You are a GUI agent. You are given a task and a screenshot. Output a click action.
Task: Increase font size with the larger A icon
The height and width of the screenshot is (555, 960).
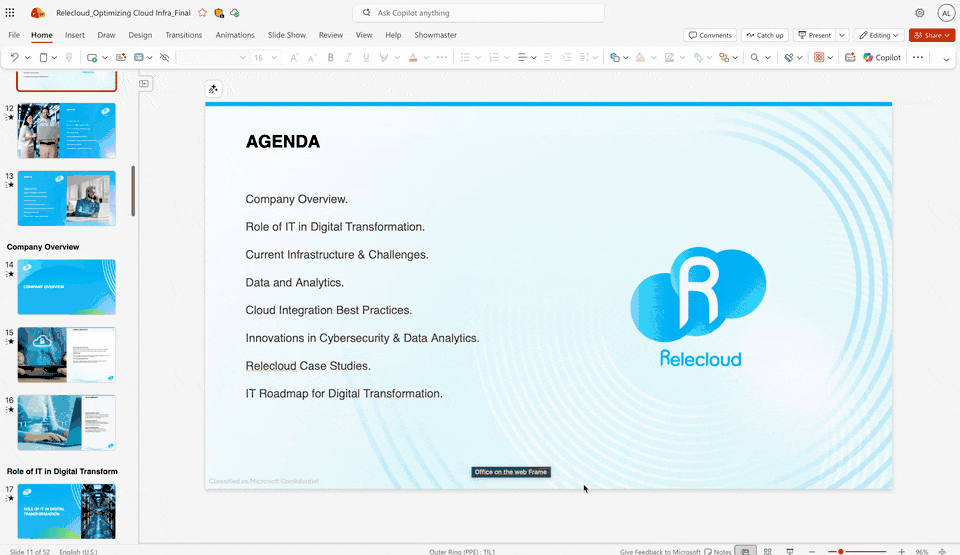point(294,57)
